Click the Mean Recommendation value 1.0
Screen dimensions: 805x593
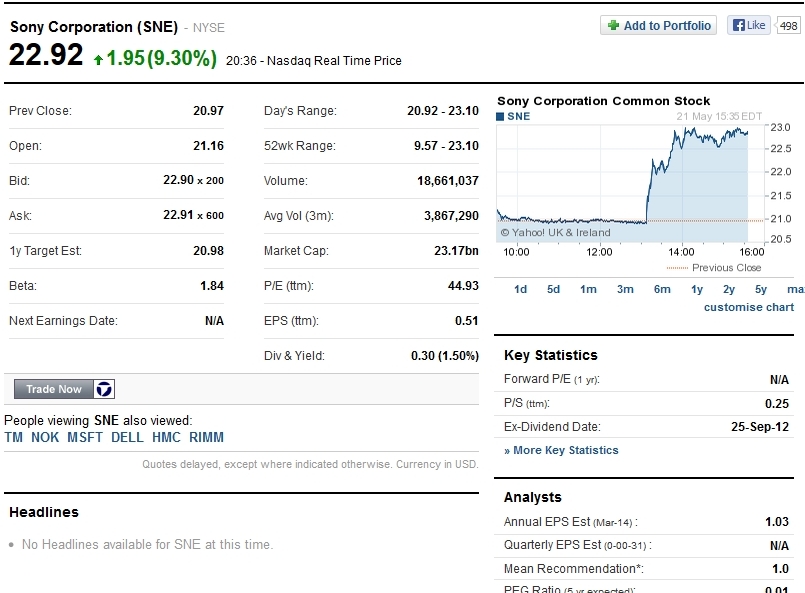click(780, 569)
